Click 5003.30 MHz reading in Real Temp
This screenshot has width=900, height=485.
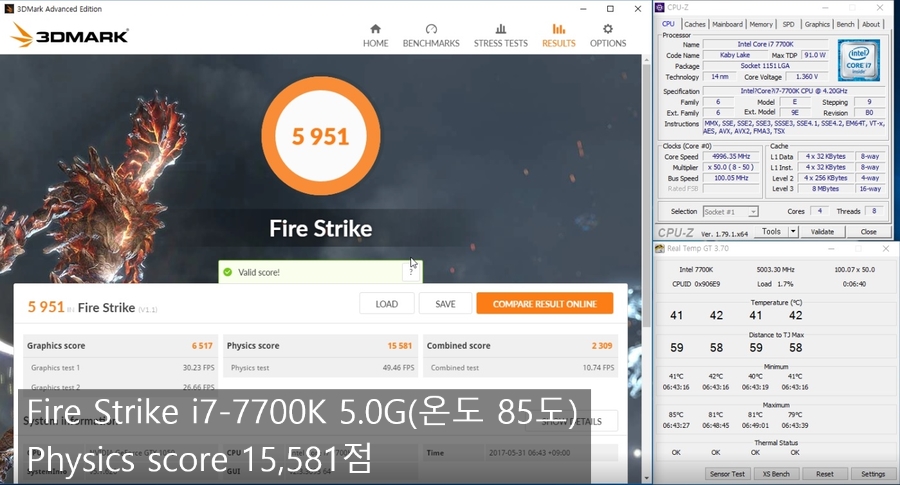(775, 269)
